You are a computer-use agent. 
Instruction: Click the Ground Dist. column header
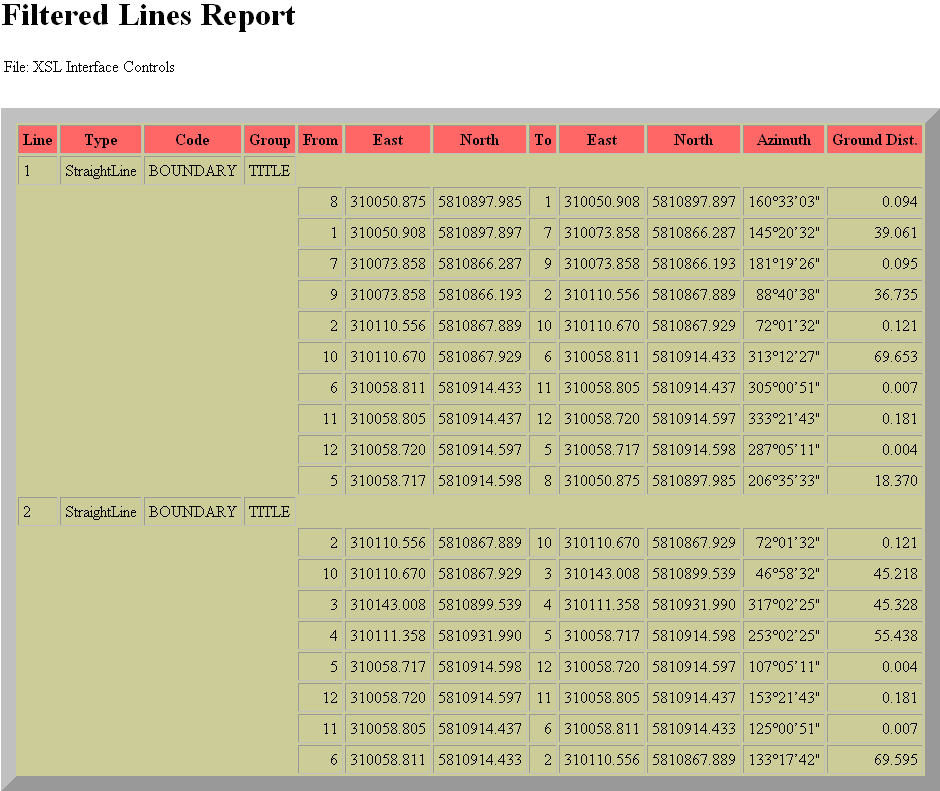tap(875, 140)
